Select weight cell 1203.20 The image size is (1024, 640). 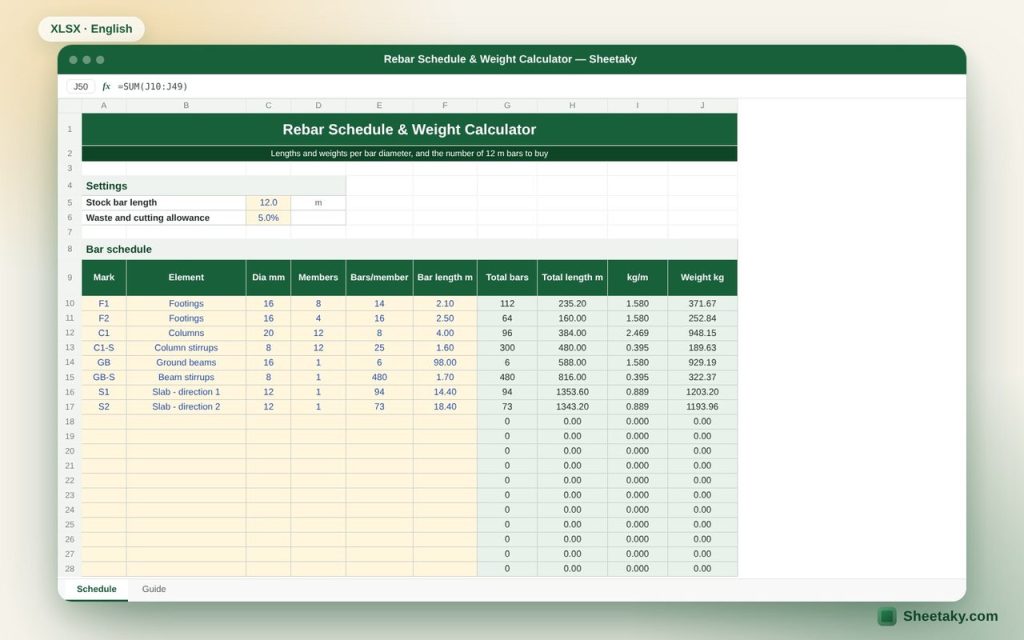[x=703, y=392]
